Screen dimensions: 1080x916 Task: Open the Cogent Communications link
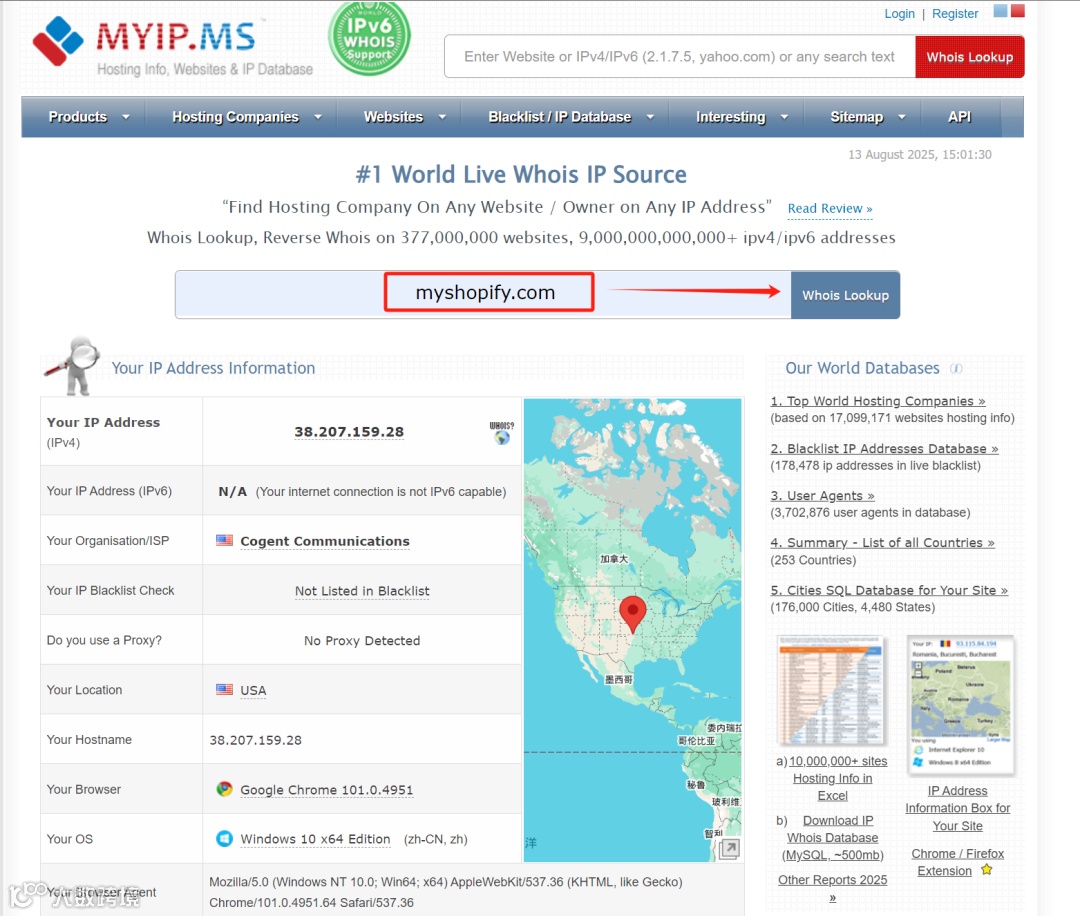tap(325, 541)
